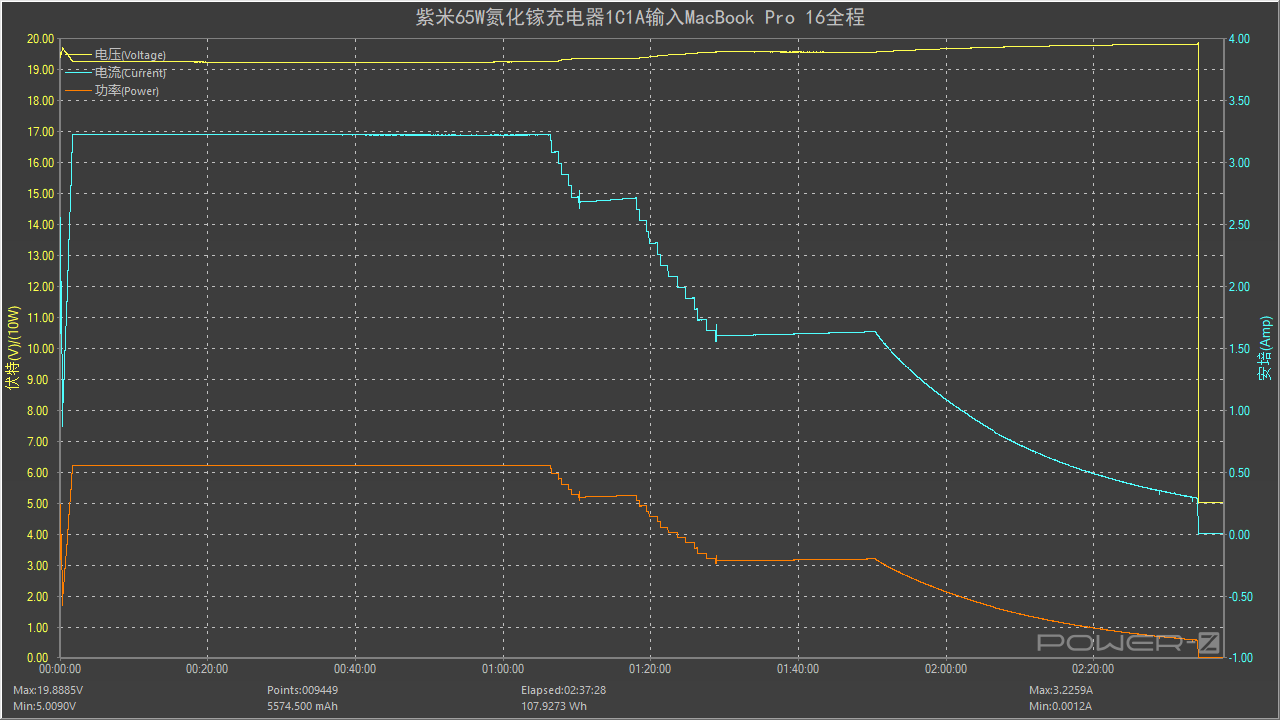This screenshot has width=1280, height=720.
Task: Click the Max:3.2259A current reading
Action: point(1062,691)
